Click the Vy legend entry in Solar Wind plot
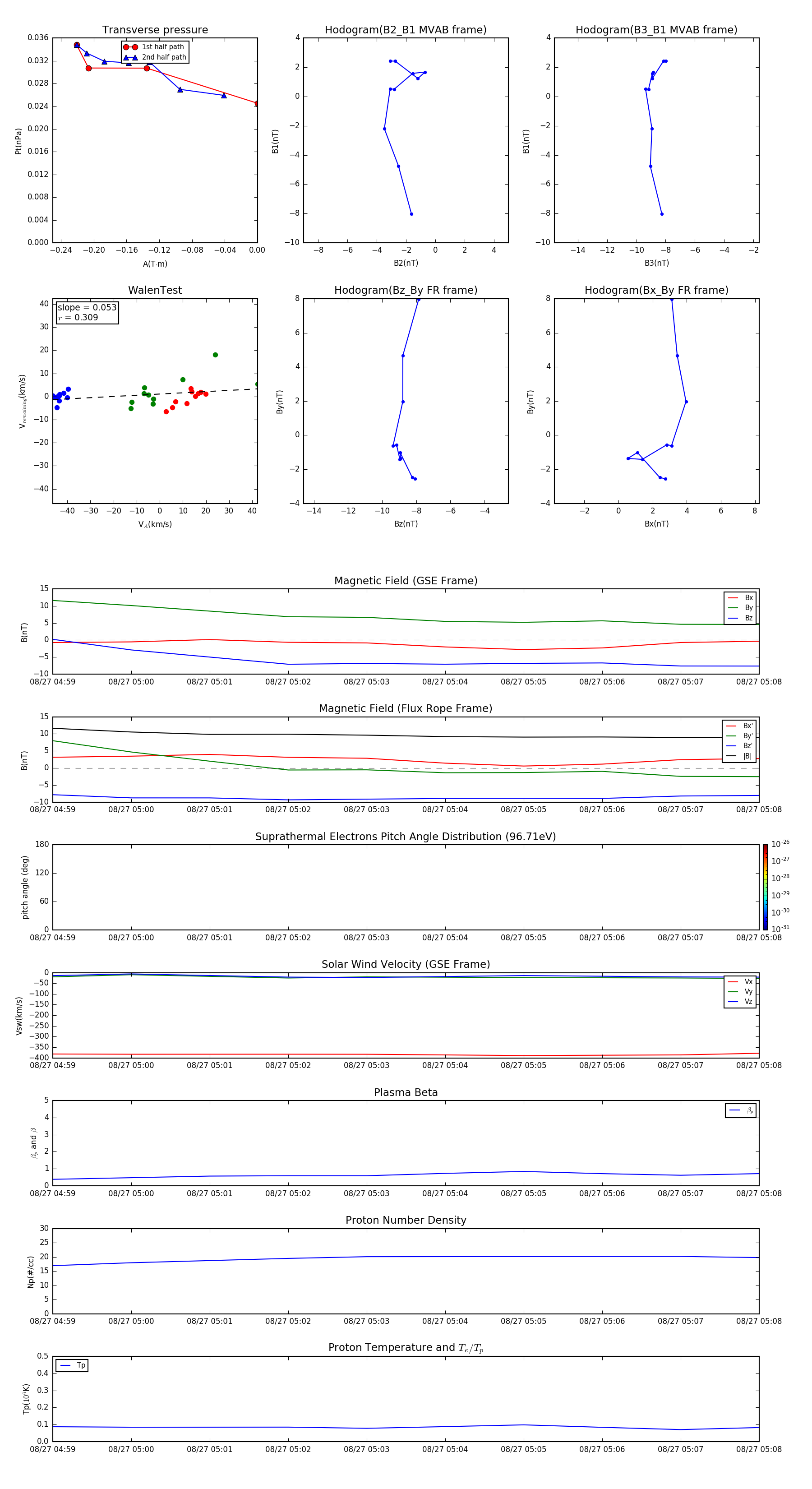Screen dimensions: 812x1489 coord(740,992)
